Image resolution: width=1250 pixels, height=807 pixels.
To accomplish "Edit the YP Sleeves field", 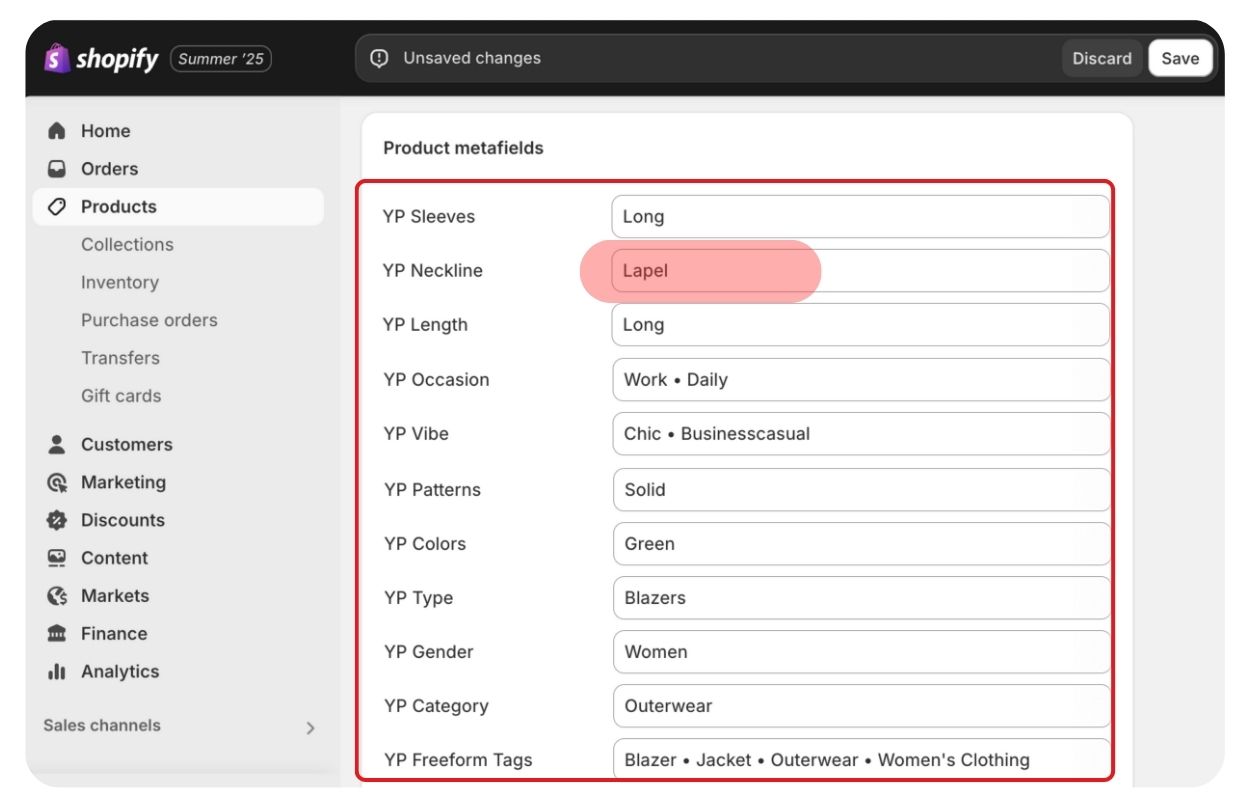I will [861, 217].
